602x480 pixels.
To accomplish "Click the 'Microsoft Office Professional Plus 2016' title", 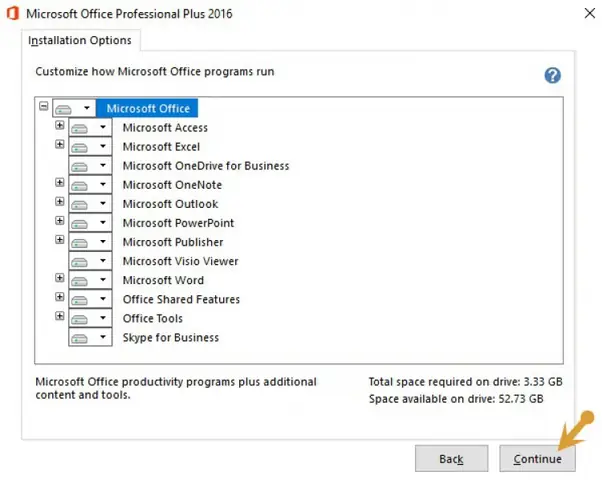I will tap(129, 14).
